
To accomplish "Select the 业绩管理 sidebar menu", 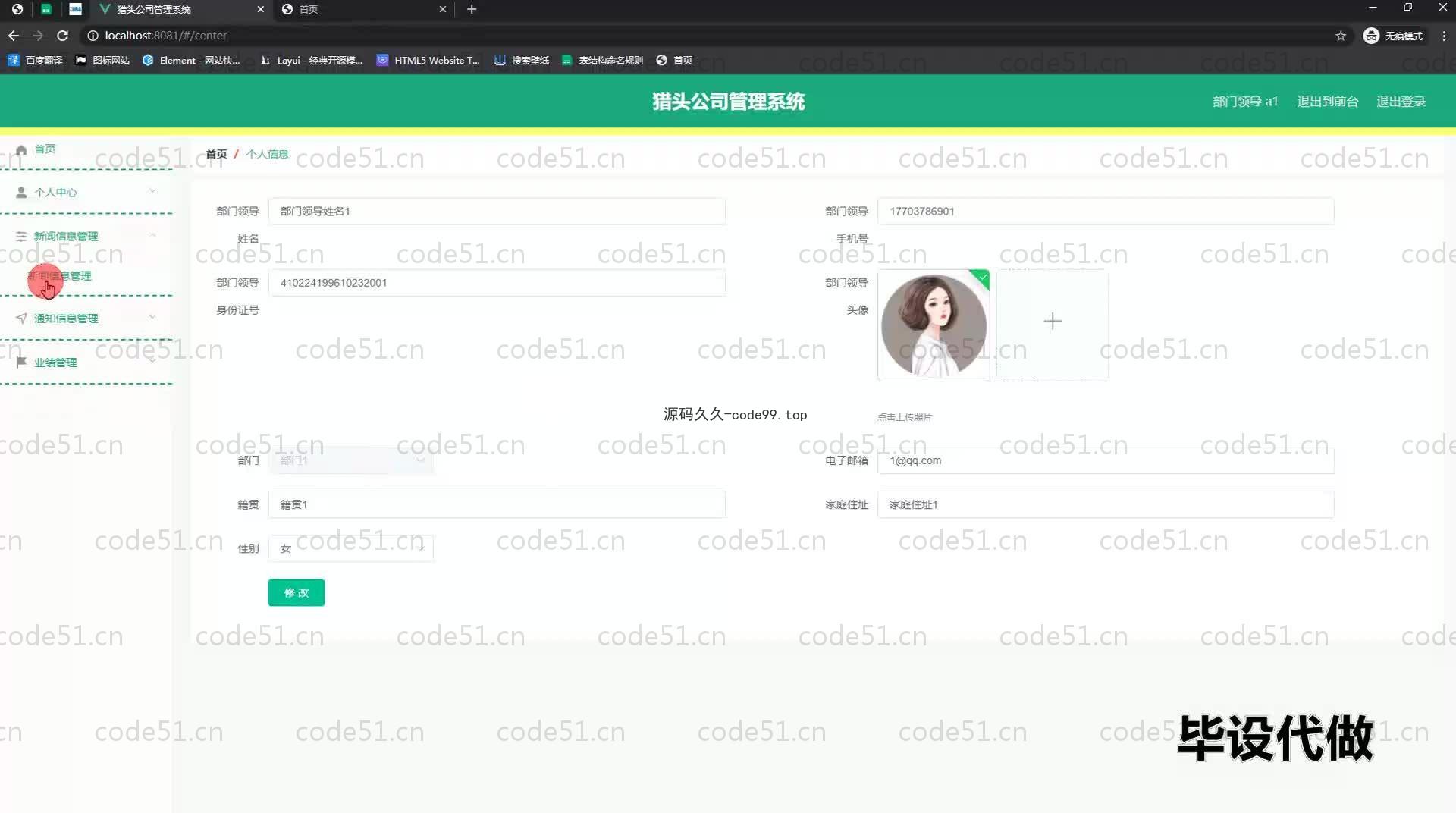I will [x=86, y=363].
